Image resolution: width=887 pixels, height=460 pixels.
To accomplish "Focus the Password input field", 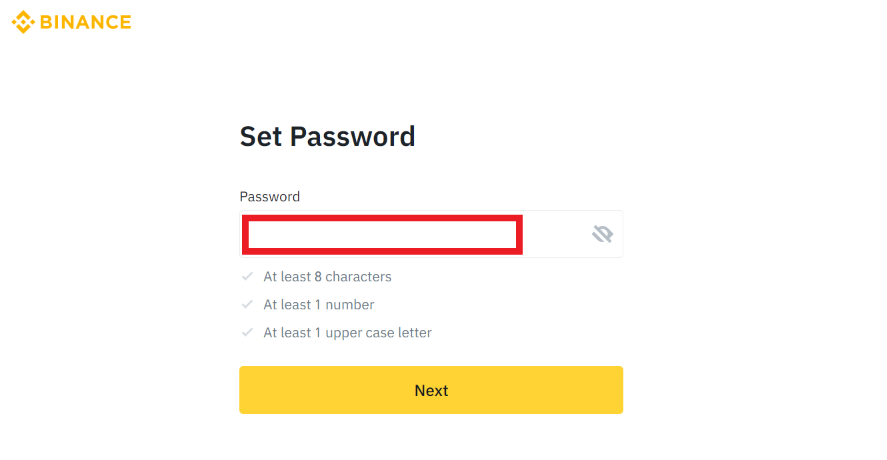I will pyautogui.click(x=431, y=234).
